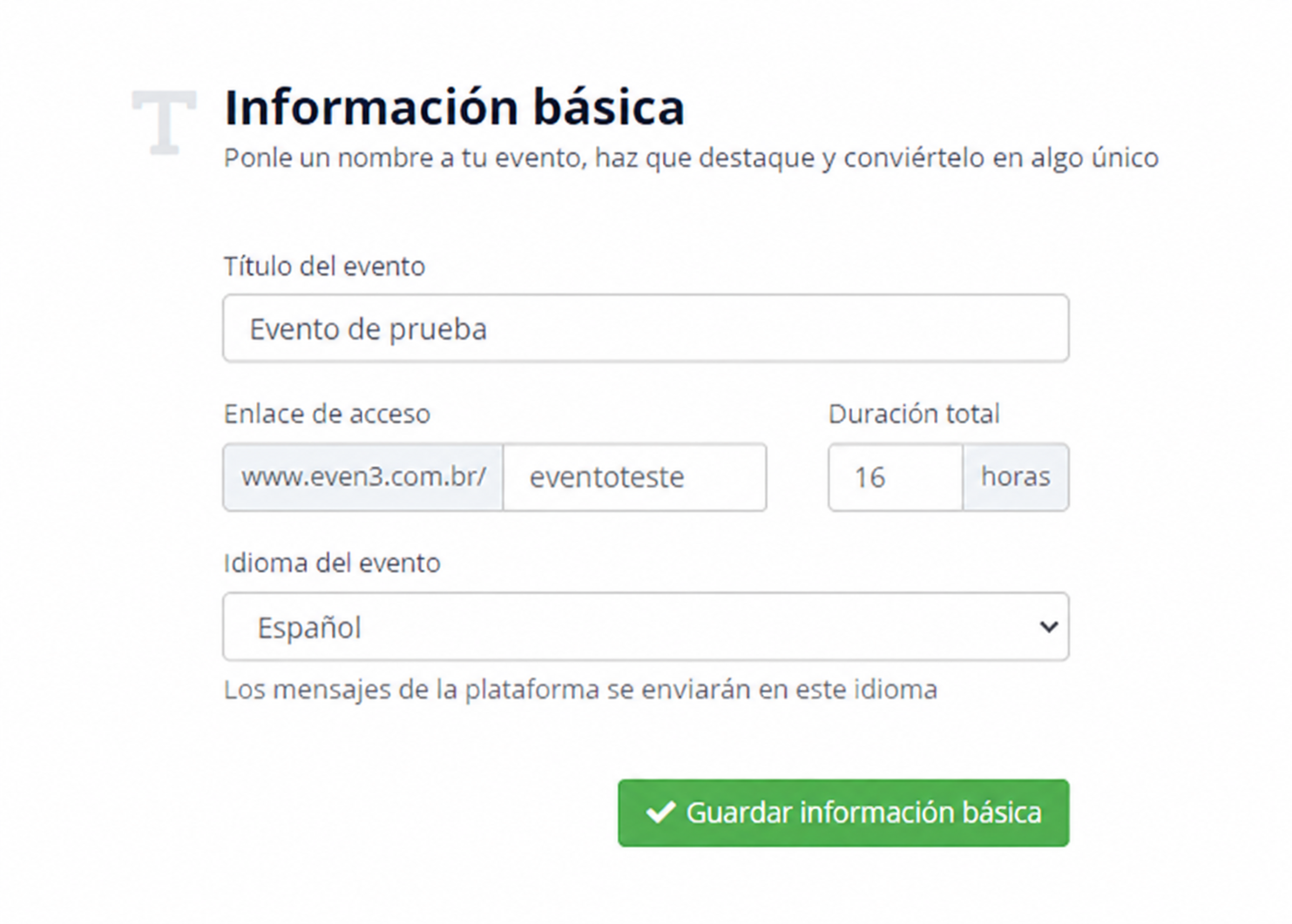Click the Información básica heading
Screen dimensions: 1292x924
(454, 107)
